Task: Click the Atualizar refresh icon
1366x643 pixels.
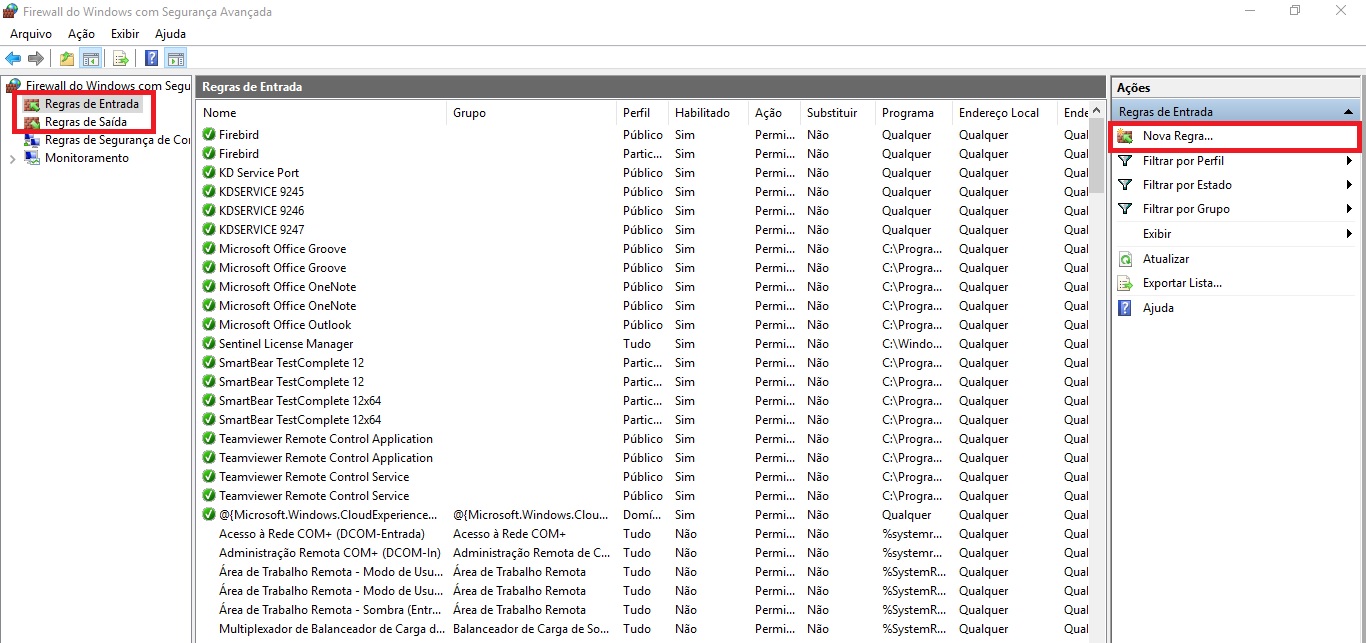Action: pos(1125,259)
